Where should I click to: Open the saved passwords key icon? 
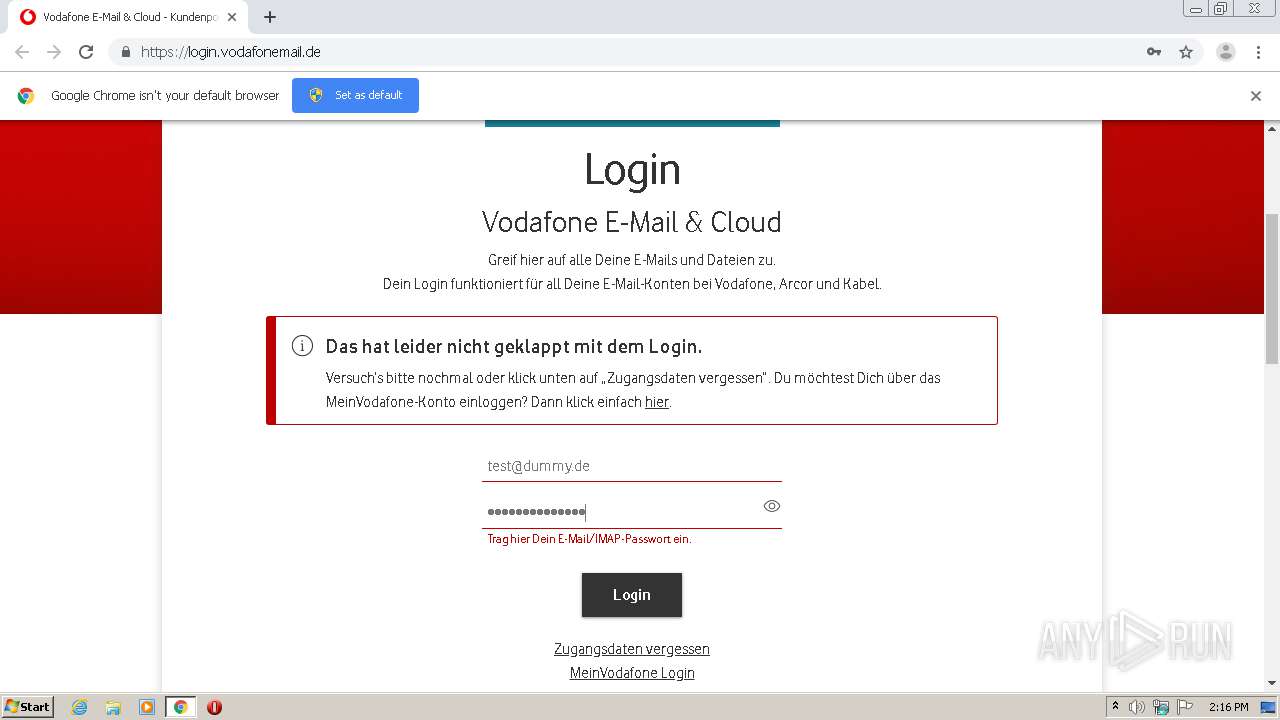pyautogui.click(x=1154, y=52)
